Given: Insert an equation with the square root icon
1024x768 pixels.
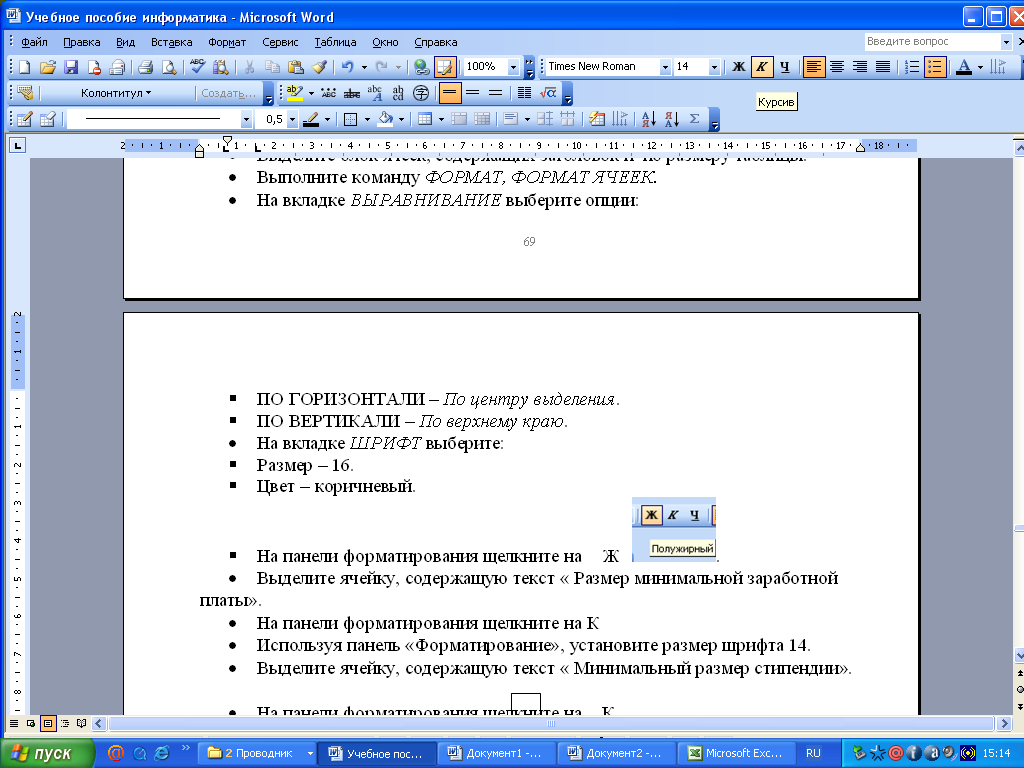Looking at the screenshot, I should tap(548, 93).
